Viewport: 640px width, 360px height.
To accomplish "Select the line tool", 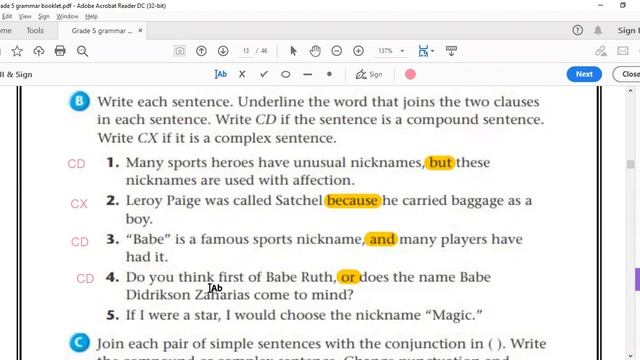I will pyautogui.click(x=308, y=74).
